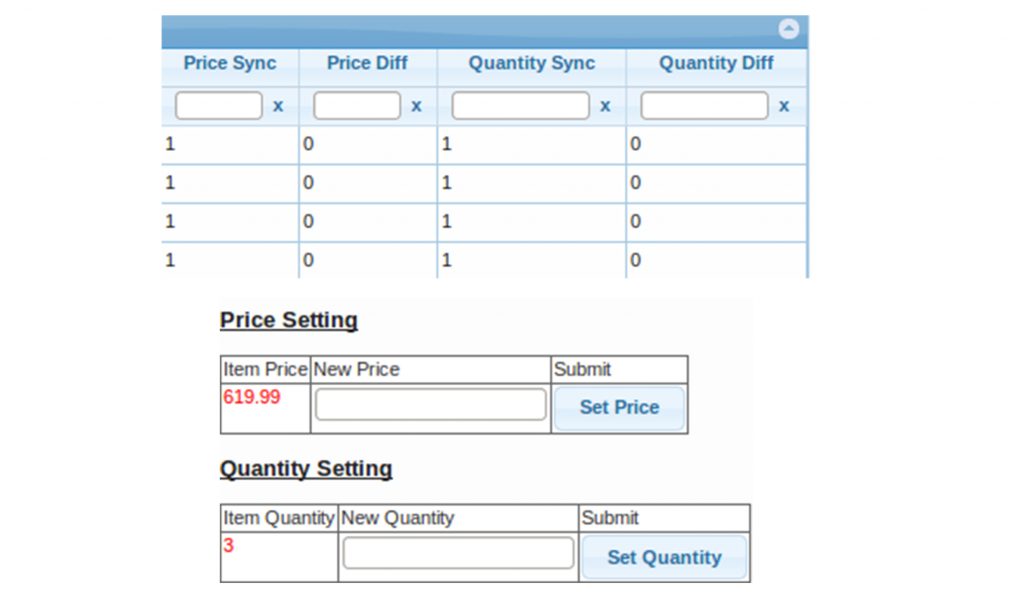Image resolution: width=1024 pixels, height=614 pixels.
Task: Clear the Quantity Sync filter with x
Action: point(605,106)
